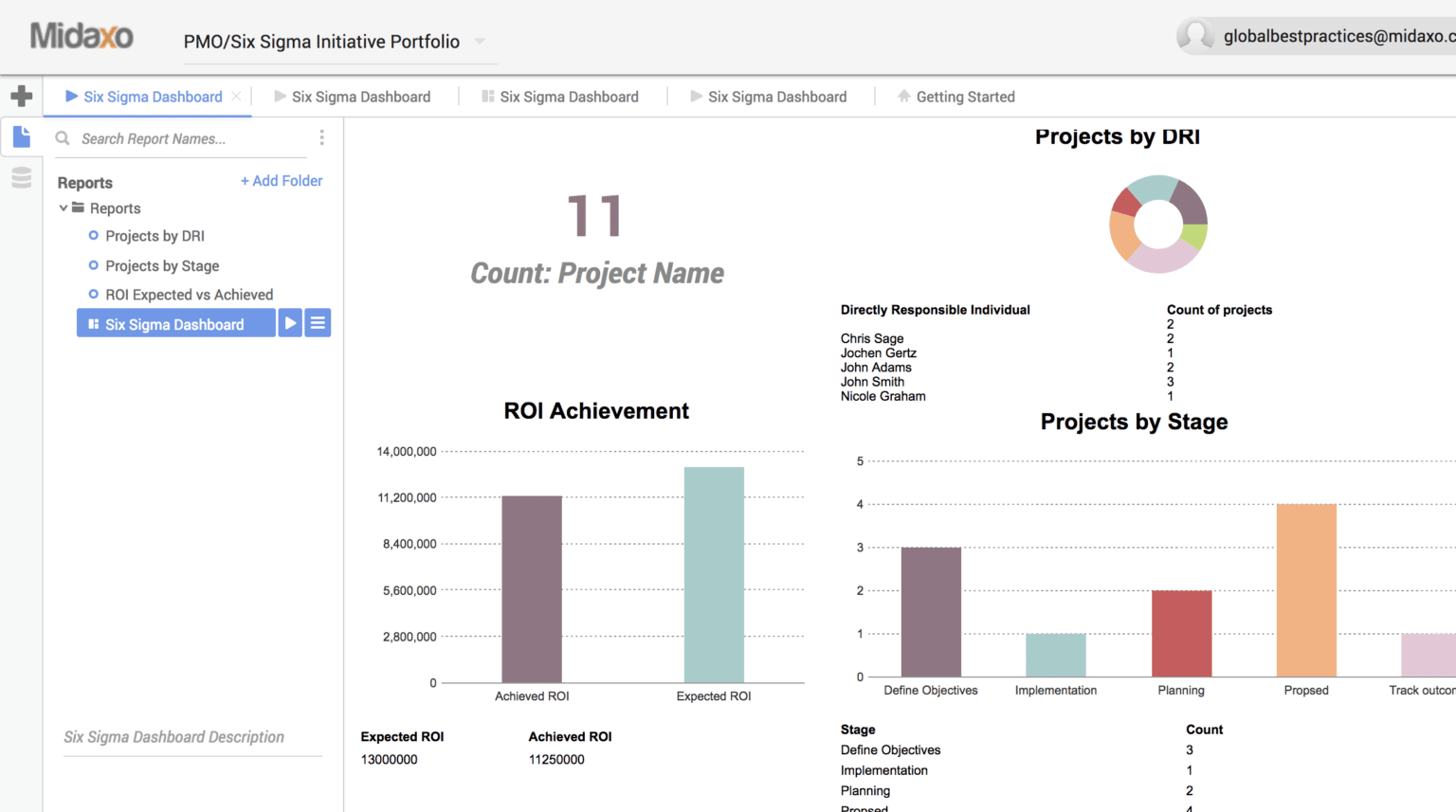Open the three-dot menu above the Reports list

321,137
